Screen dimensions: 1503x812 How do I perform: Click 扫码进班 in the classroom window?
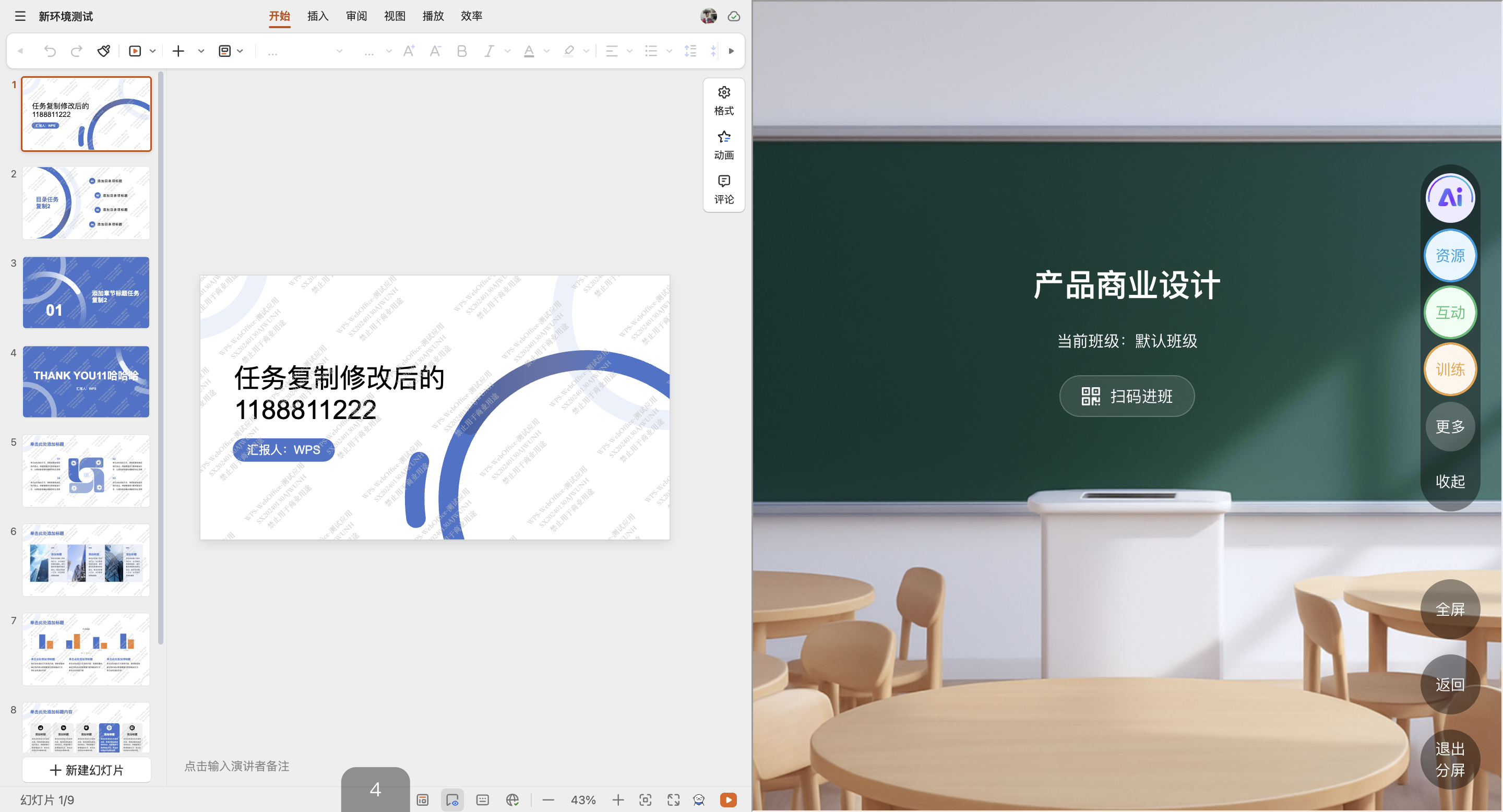[x=1127, y=396]
